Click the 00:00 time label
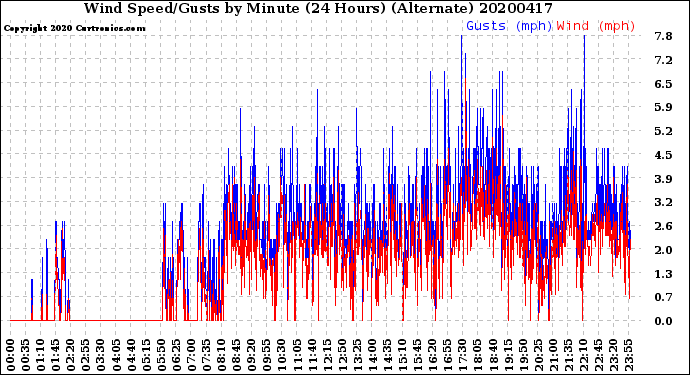This screenshot has width=690, height=375. (11, 355)
